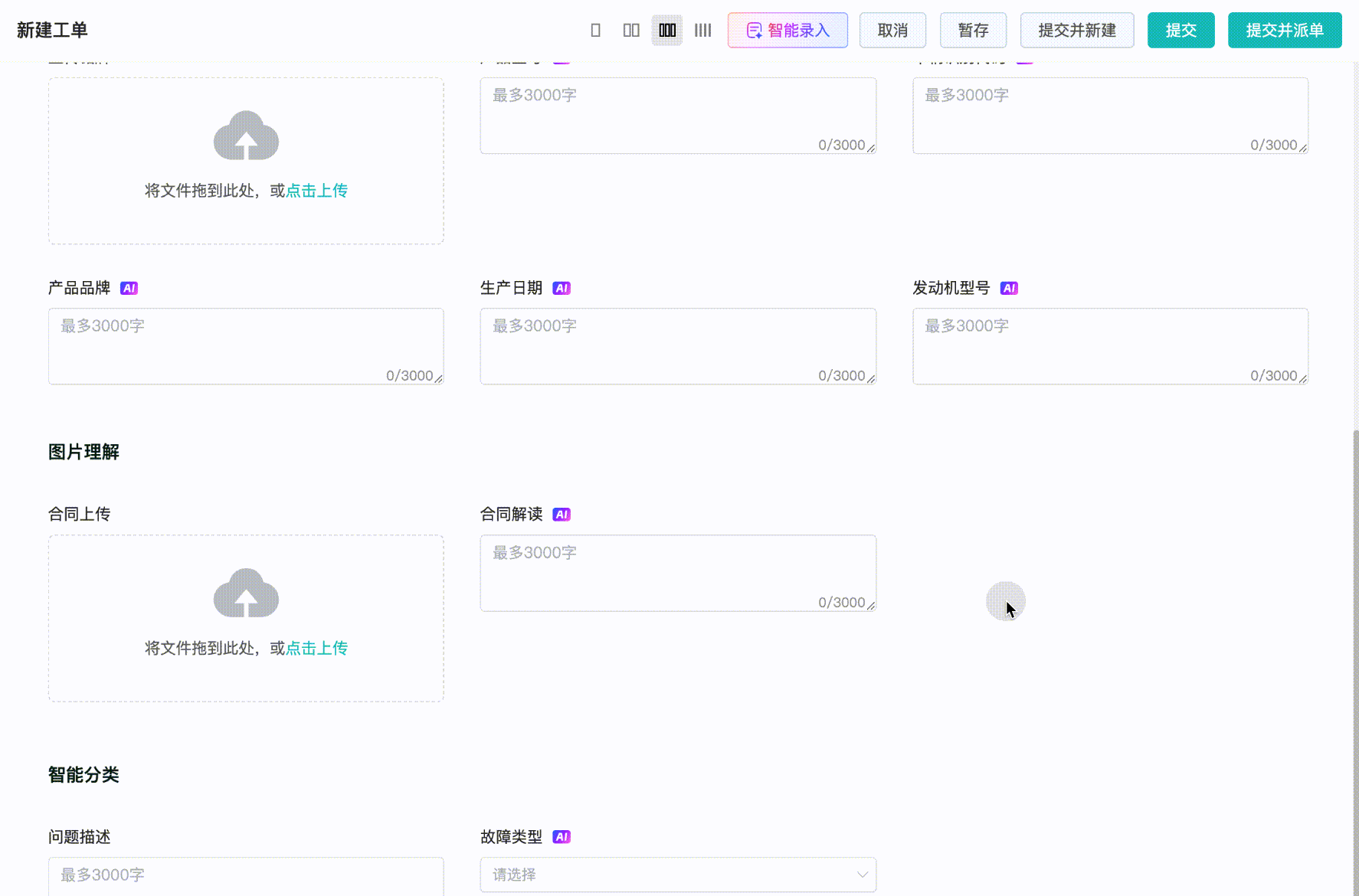1359x896 pixels.
Task: Open 智能录入 smart entry
Action: pos(788,31)
